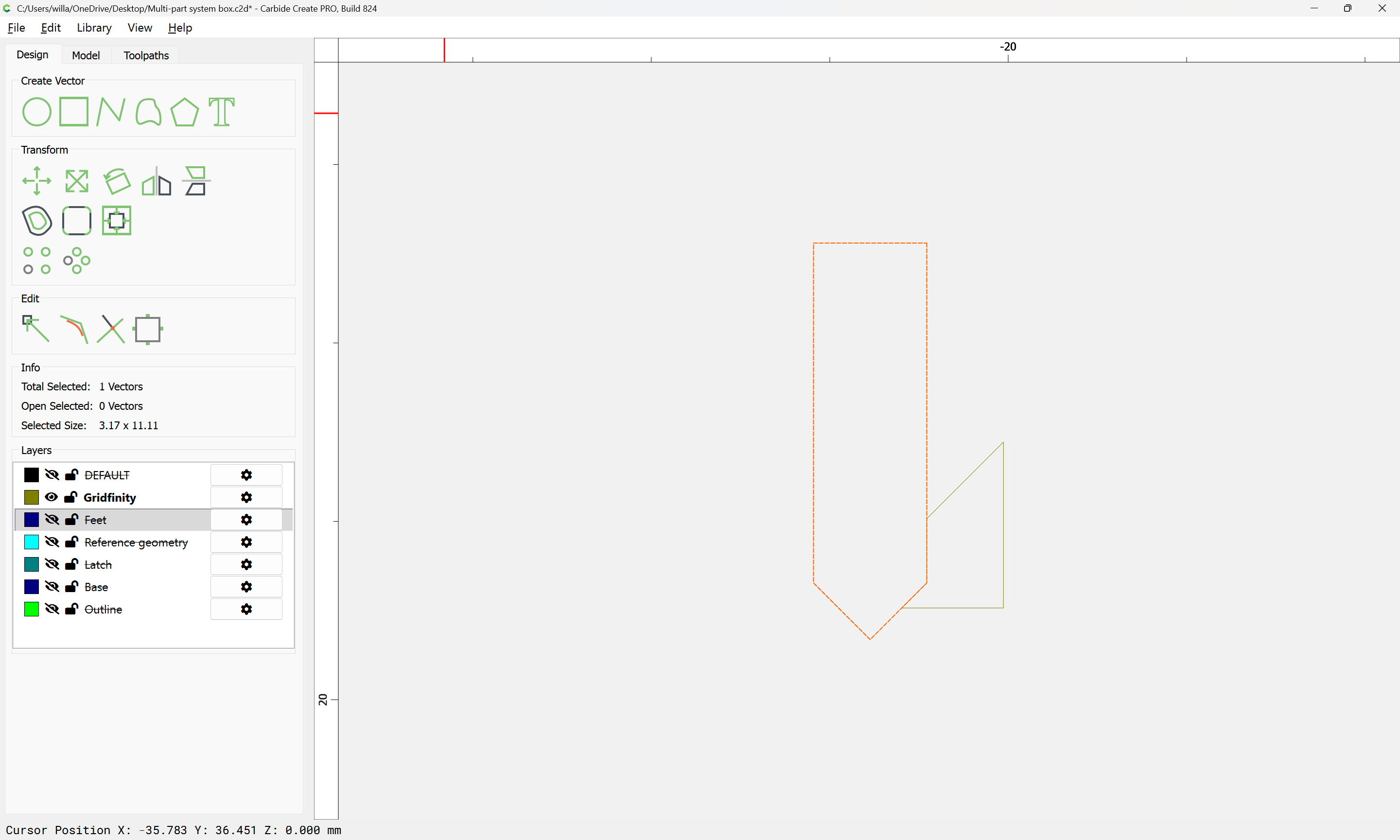This screenshot has height=840, width=1400.
Task: Show the hidden Reference geometry layer
Action: pyautogui.click(x=52, y=542)
